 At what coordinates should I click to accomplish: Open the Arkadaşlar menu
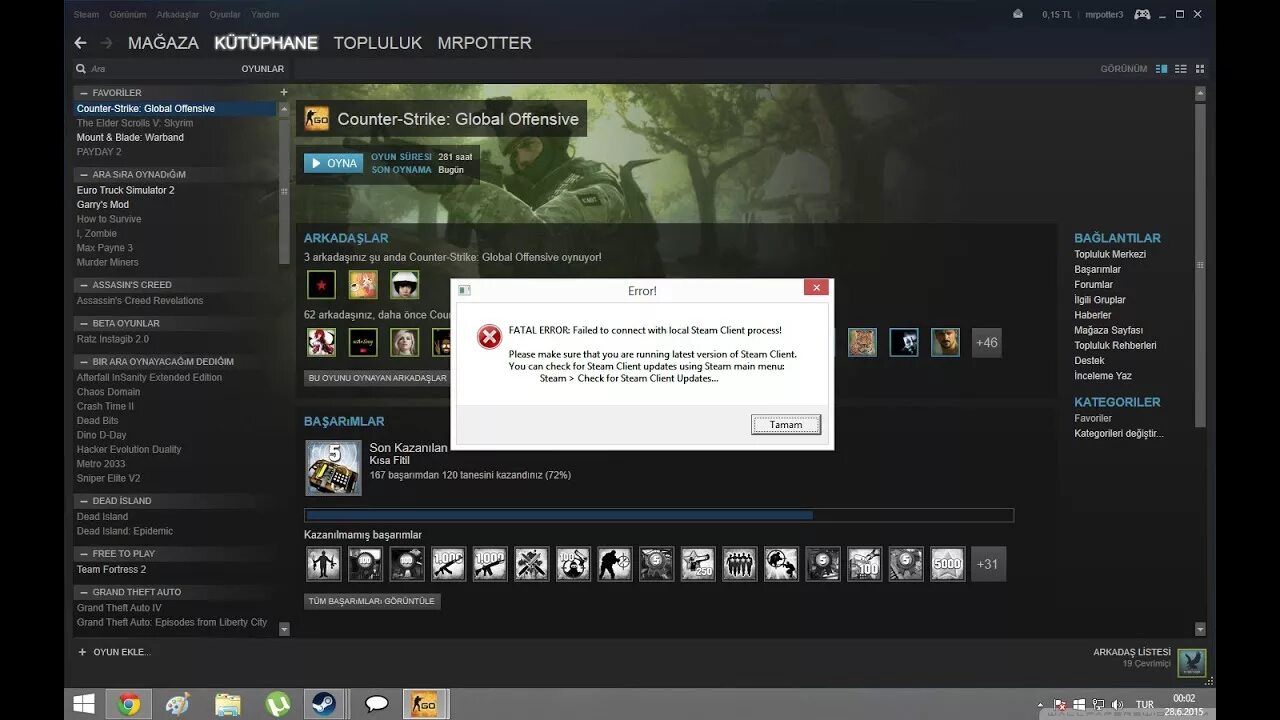(x=178, y=15)
